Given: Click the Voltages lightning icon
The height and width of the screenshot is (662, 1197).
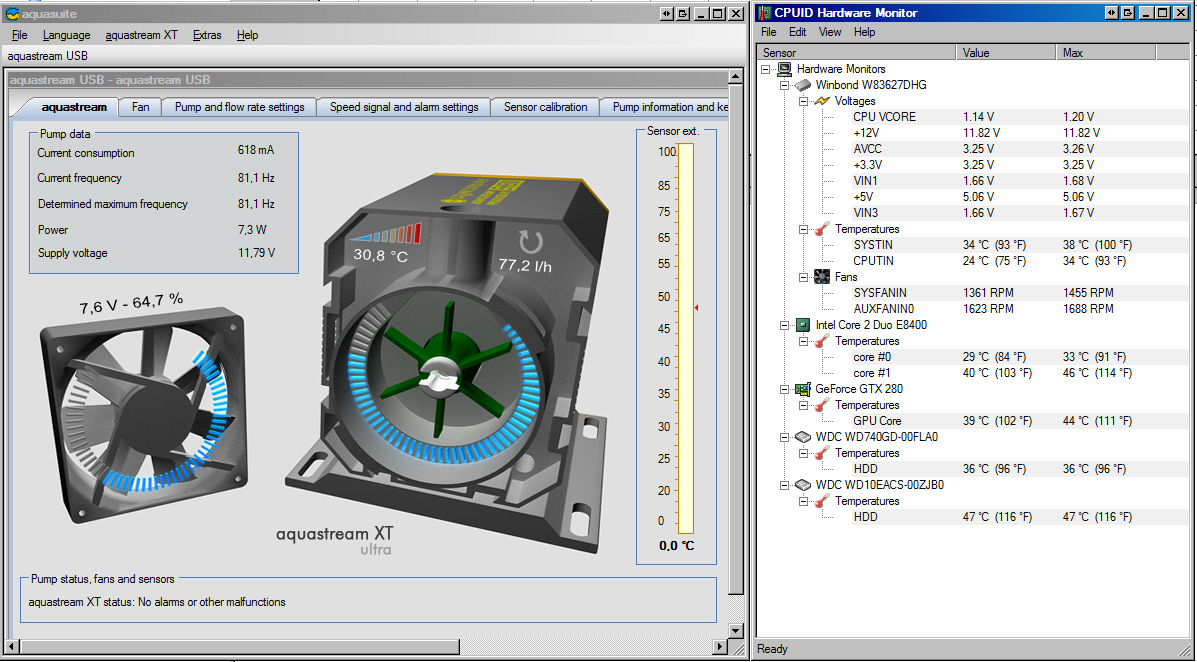Looking at the screenshot, I should (822, 101).
